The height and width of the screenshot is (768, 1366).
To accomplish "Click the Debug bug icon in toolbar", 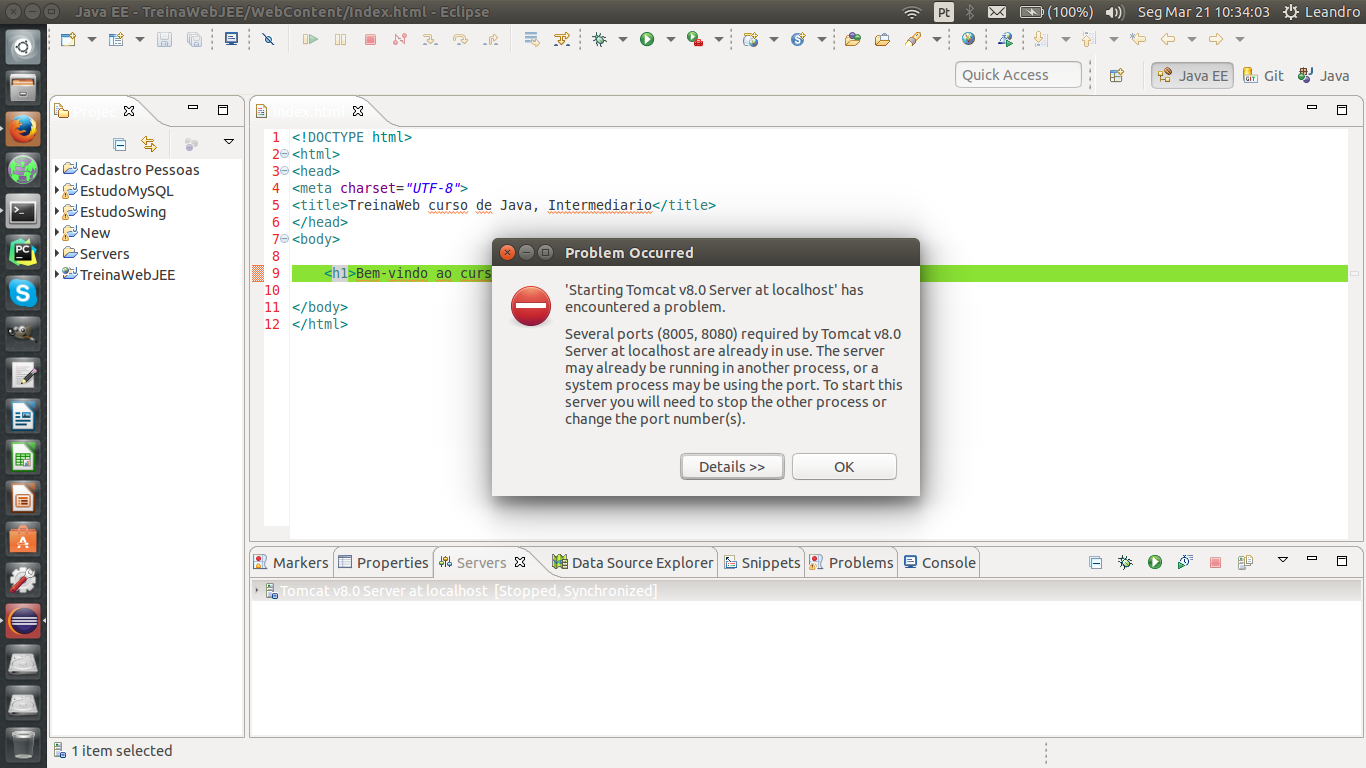I will point(599,39).
